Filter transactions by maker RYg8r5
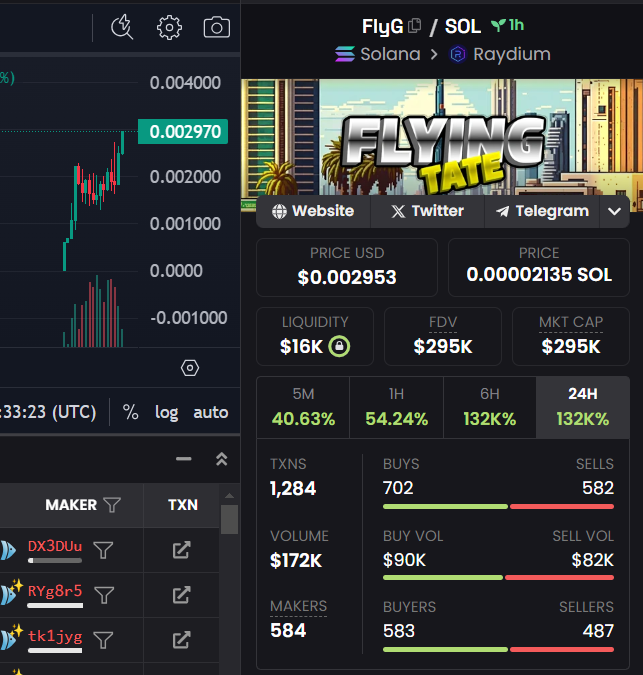The width and height of the screenshot is (643, 675). tap(104, 595)
